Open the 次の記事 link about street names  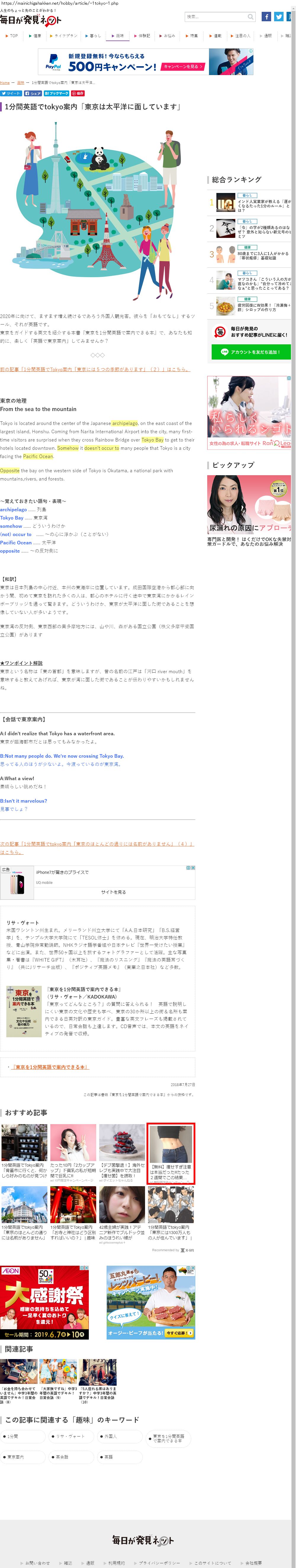(x=96, y=848)
